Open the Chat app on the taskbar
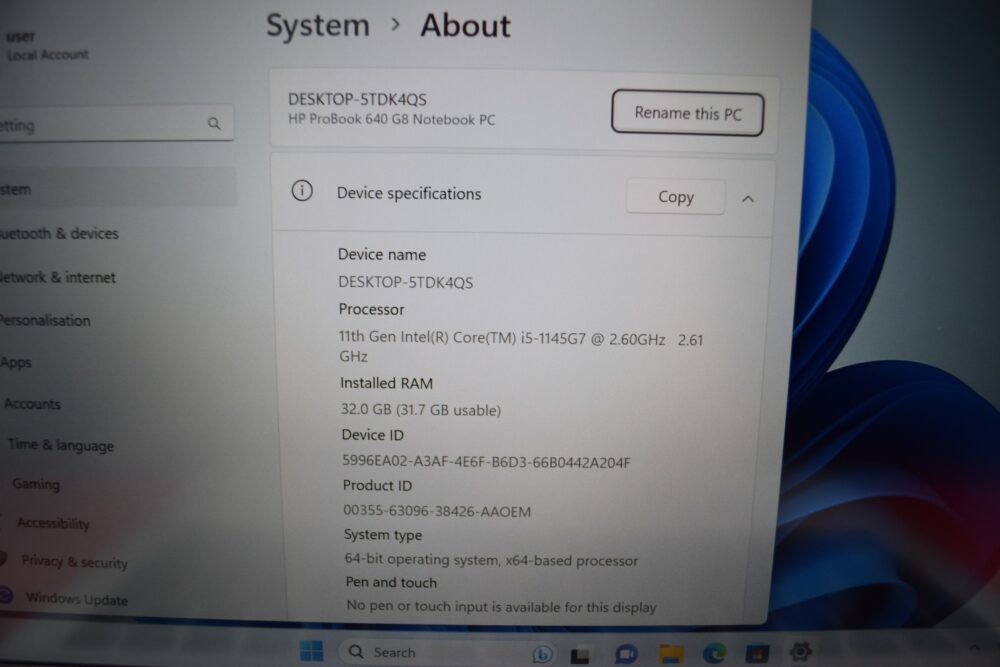 coord(626,654)
